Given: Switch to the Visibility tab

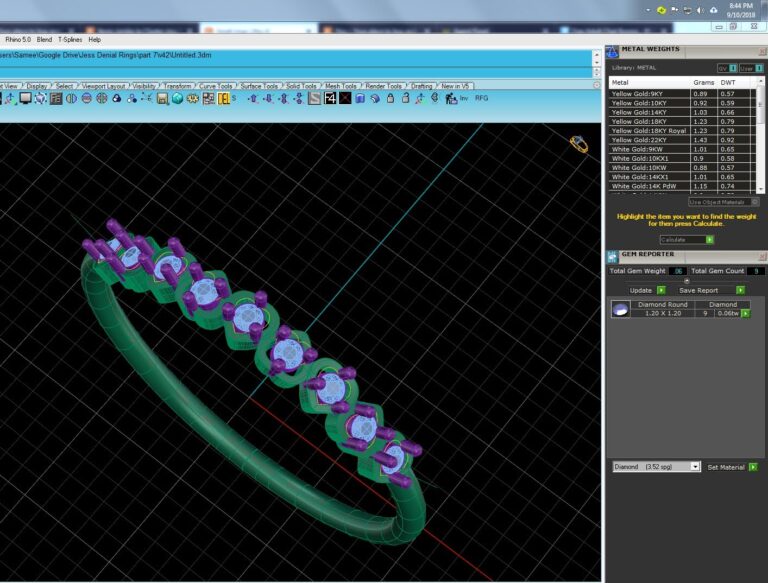Looking at the screenshot, I should click(144, 86).
